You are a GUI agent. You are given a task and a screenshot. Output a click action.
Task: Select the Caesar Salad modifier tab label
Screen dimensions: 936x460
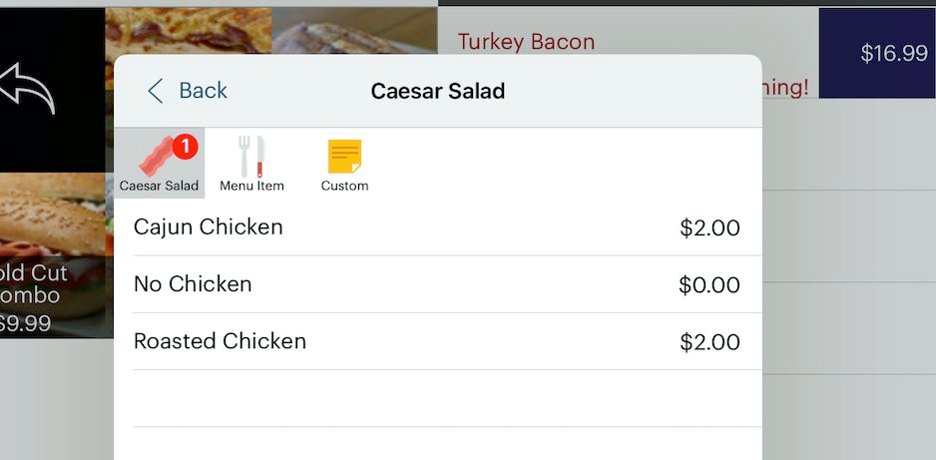[x=159, y=186]
